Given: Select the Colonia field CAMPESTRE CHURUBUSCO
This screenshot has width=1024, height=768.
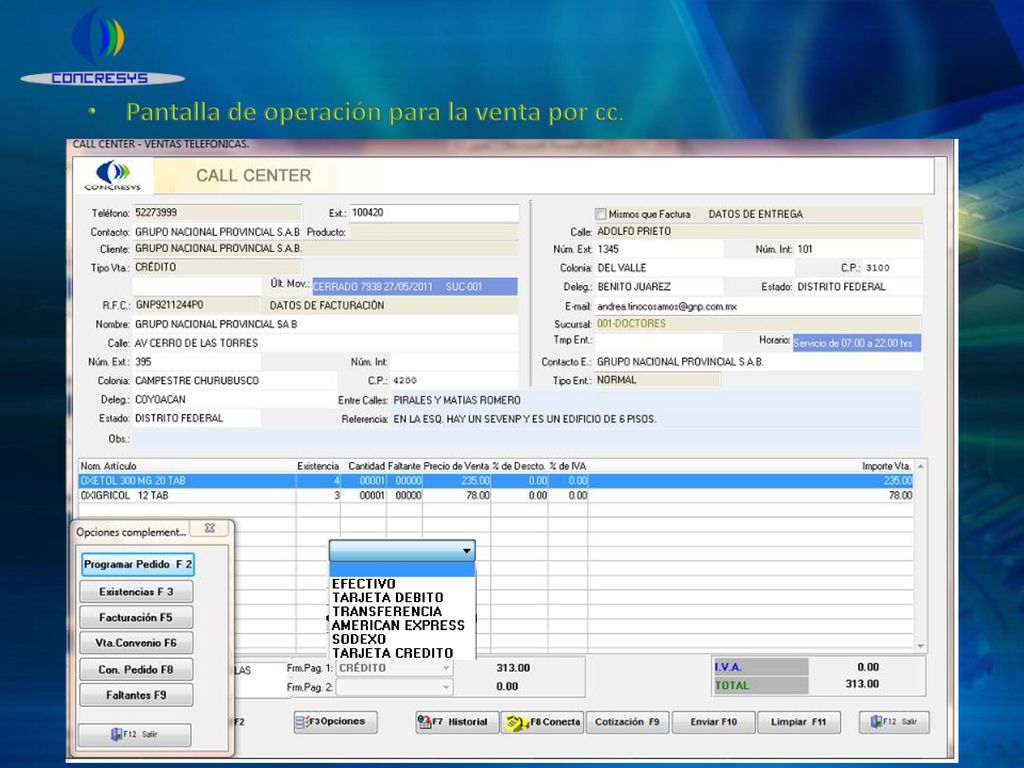Looking at the screenshot, I should click(235, 381).
